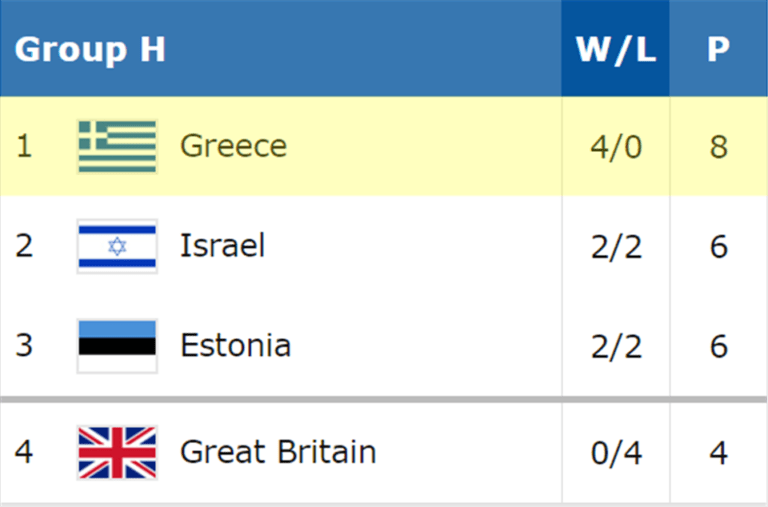768x507 pixels.
Task: Click the Israel flag icon
Action: click(117, 246)
